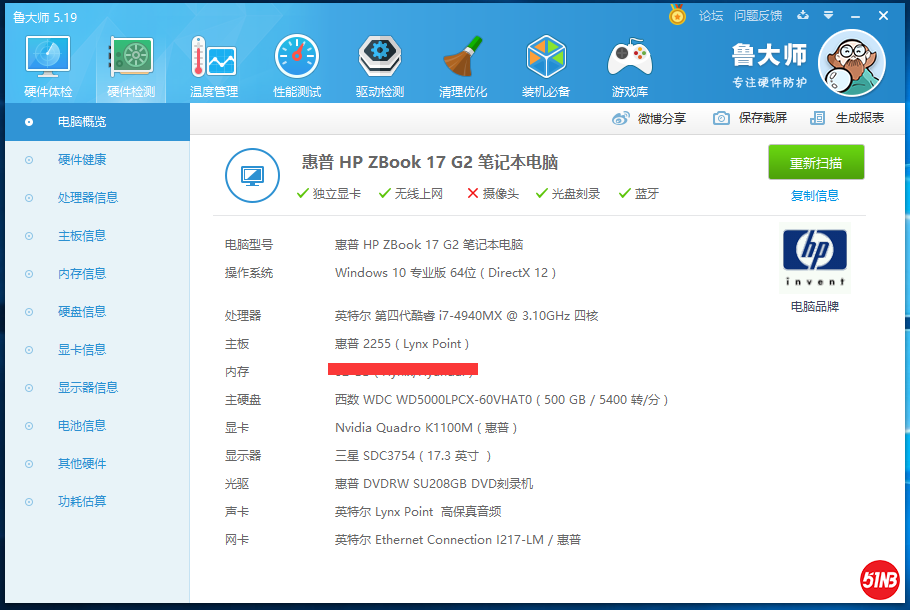Click the gold medal icon in title bar
The image size is (910, 610).
pos(678,16)
